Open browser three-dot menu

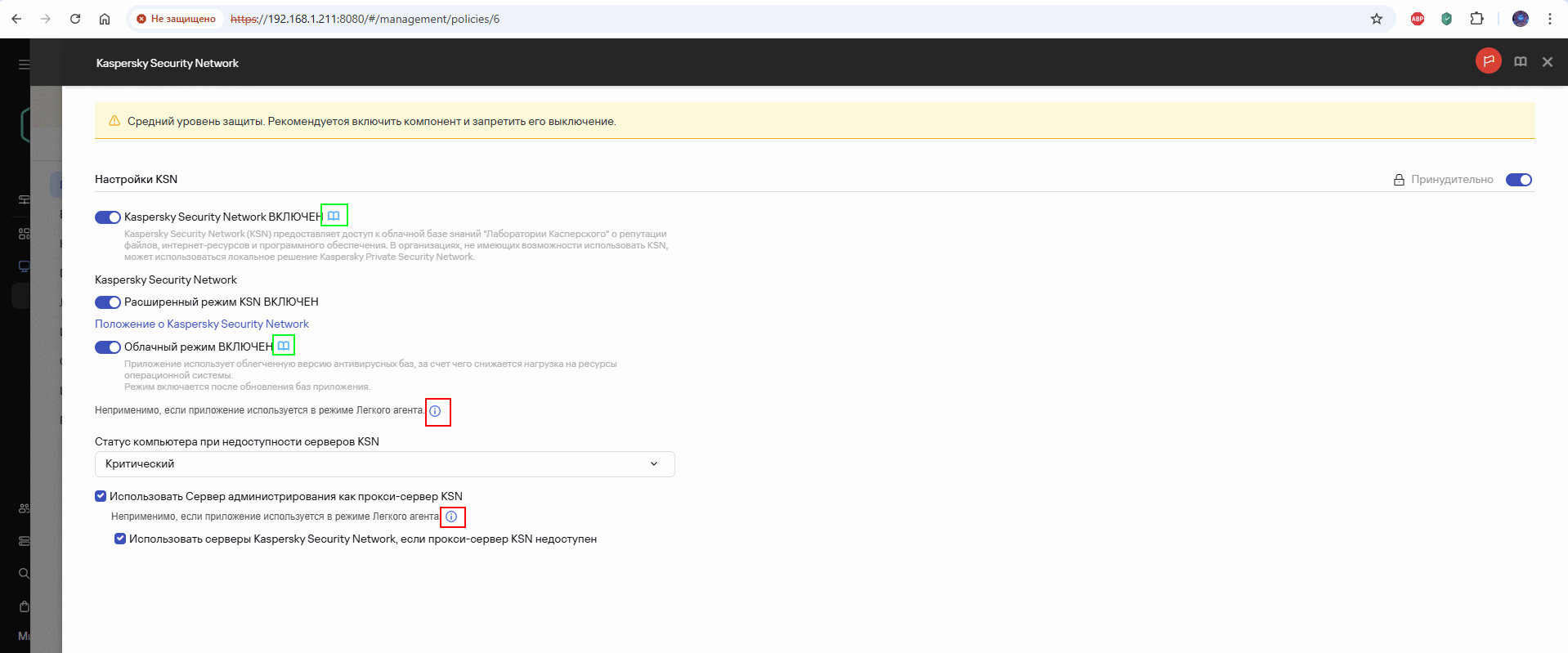pyautogui.click(x=1550, y=19)
